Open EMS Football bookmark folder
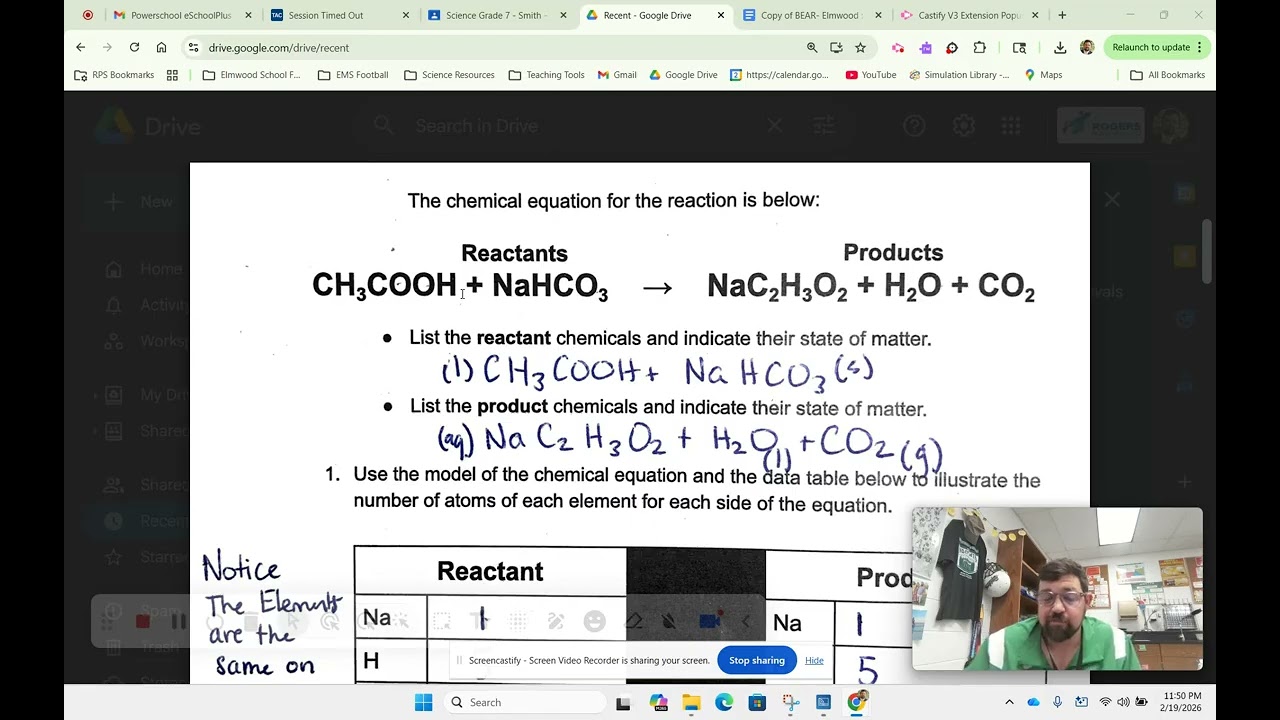Screen dimensions: 1280x720 [x=353, y=75]
